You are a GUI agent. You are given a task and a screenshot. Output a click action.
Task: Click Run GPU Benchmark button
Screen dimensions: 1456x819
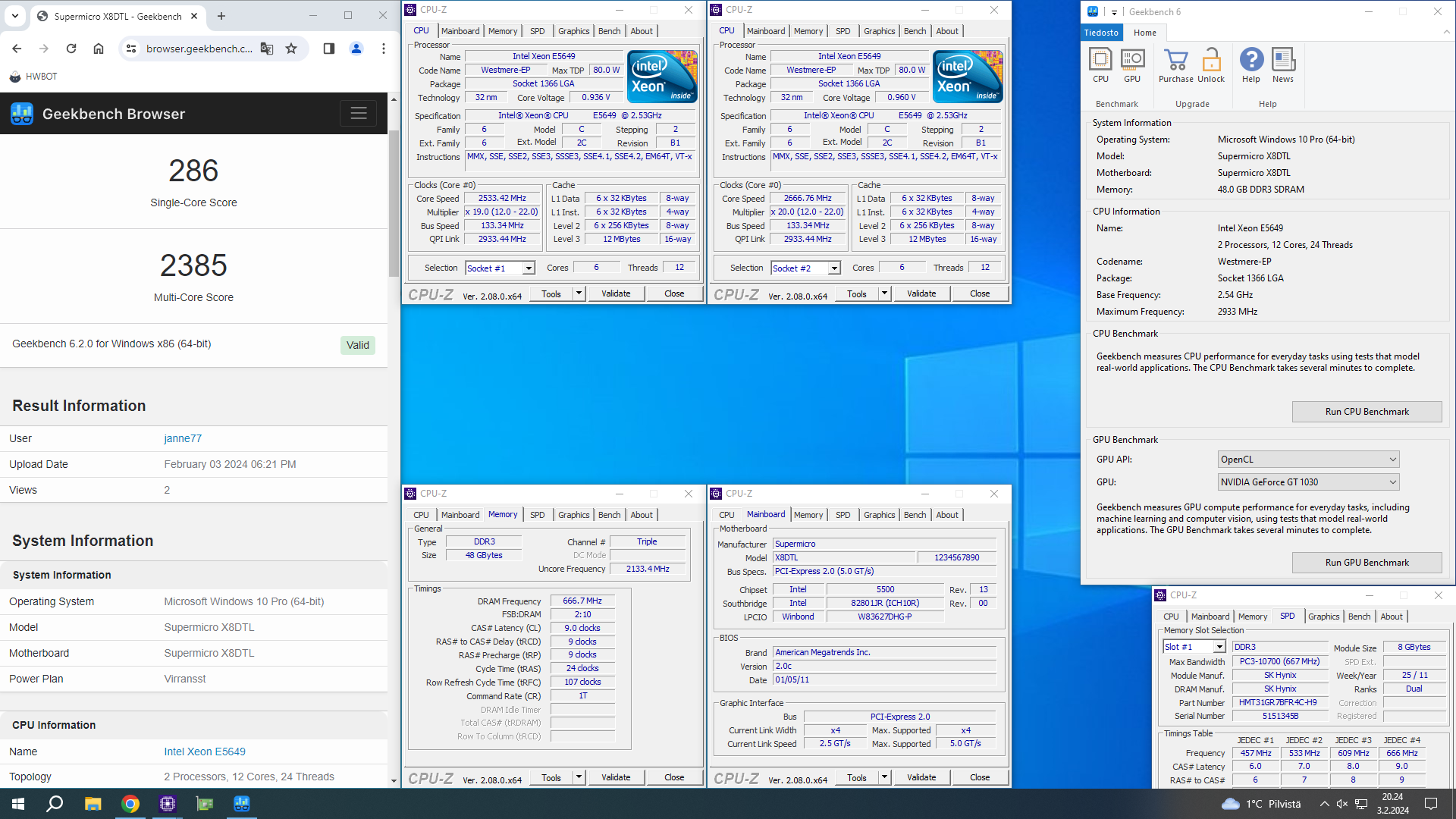[1367, 563]
